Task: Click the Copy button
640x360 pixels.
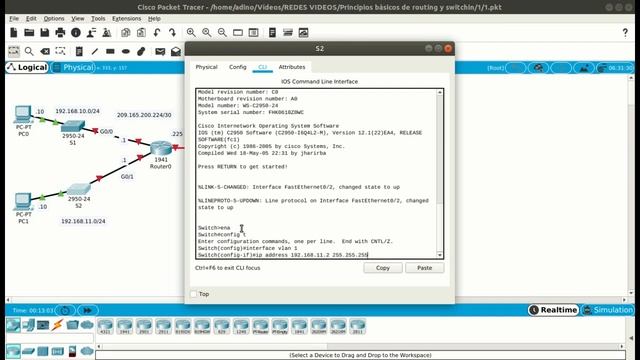Action: click(x=383, y=268)
